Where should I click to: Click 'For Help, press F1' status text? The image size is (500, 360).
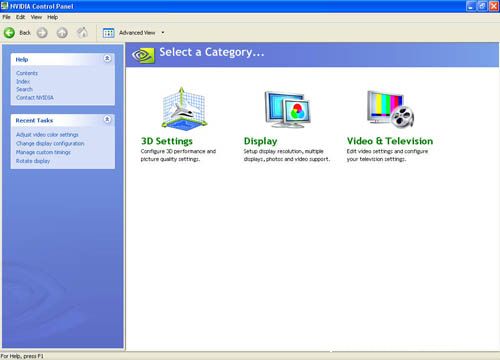(x=22, y=356)
